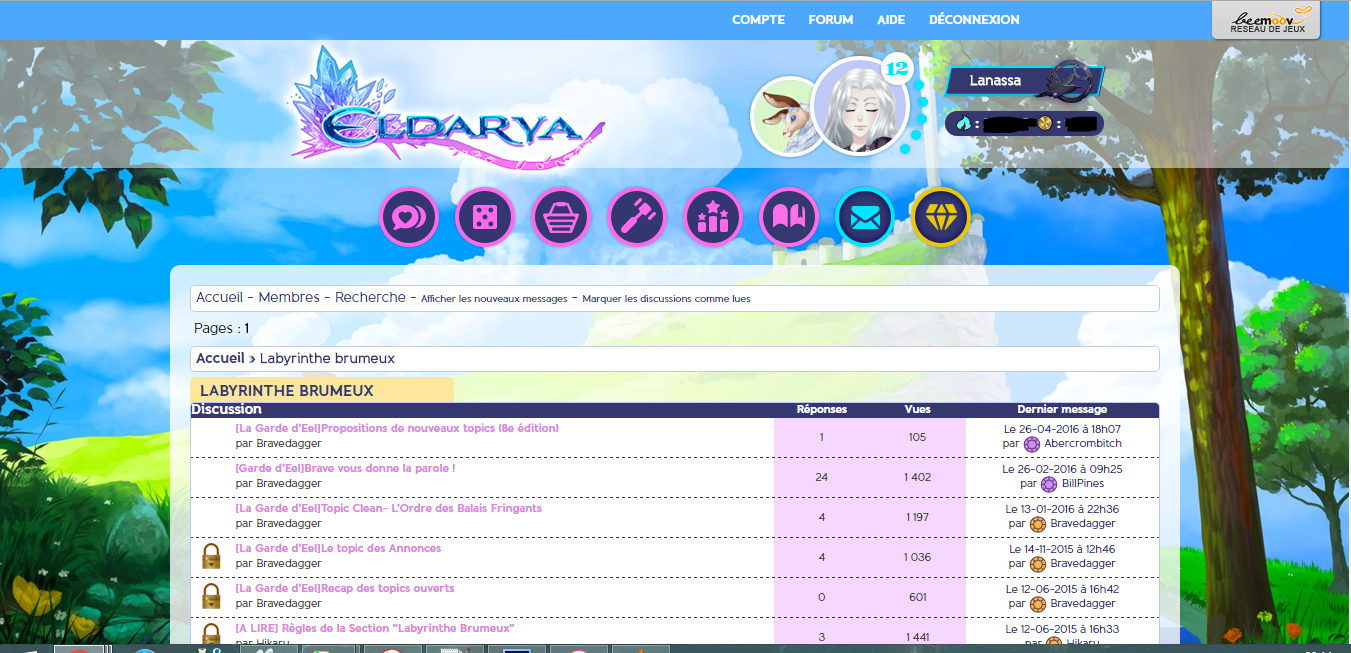
Task: Open the auction hammer market icon
Action: (x=637, y=217)
